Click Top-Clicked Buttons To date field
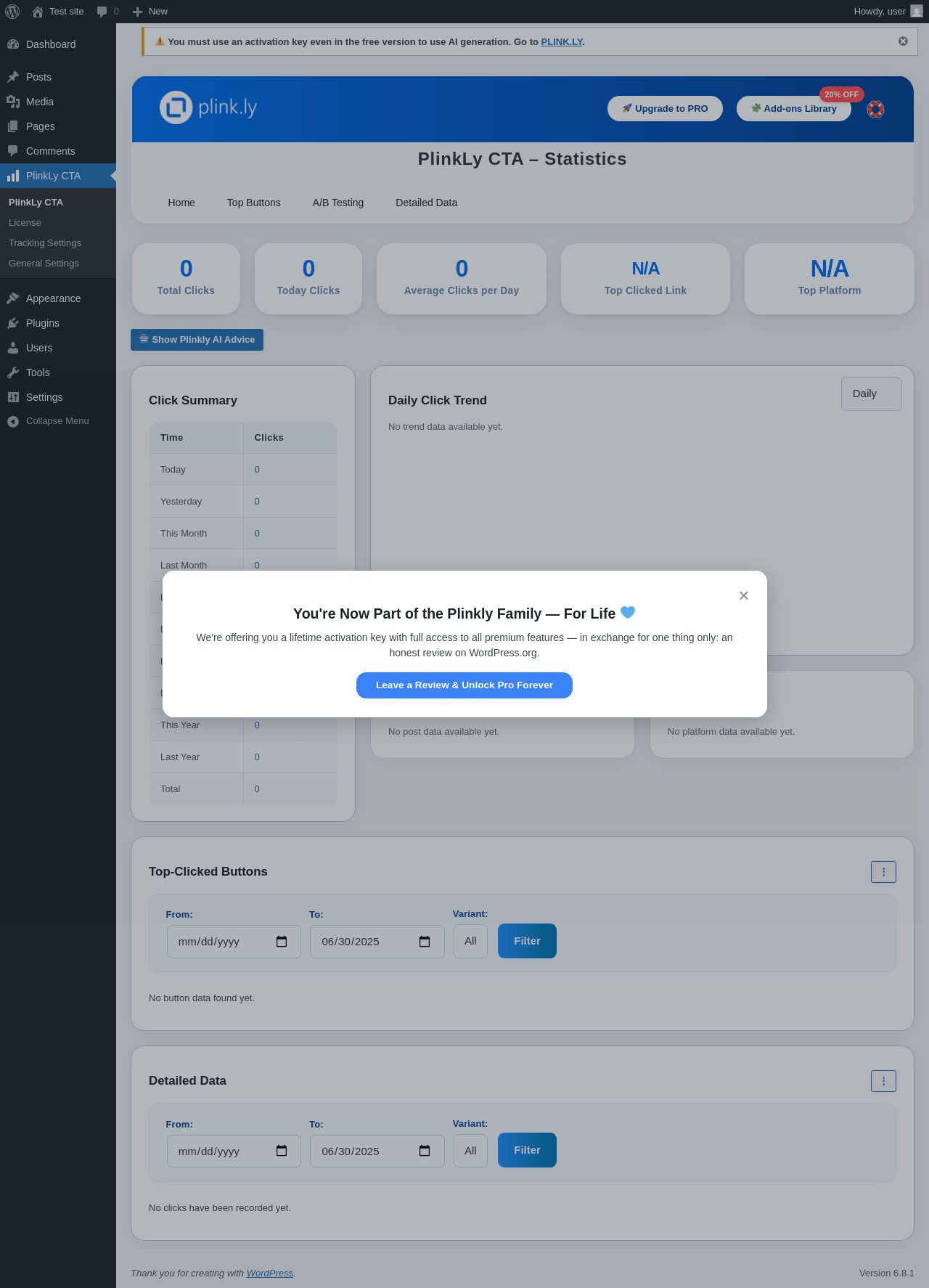 pos(377,942)
